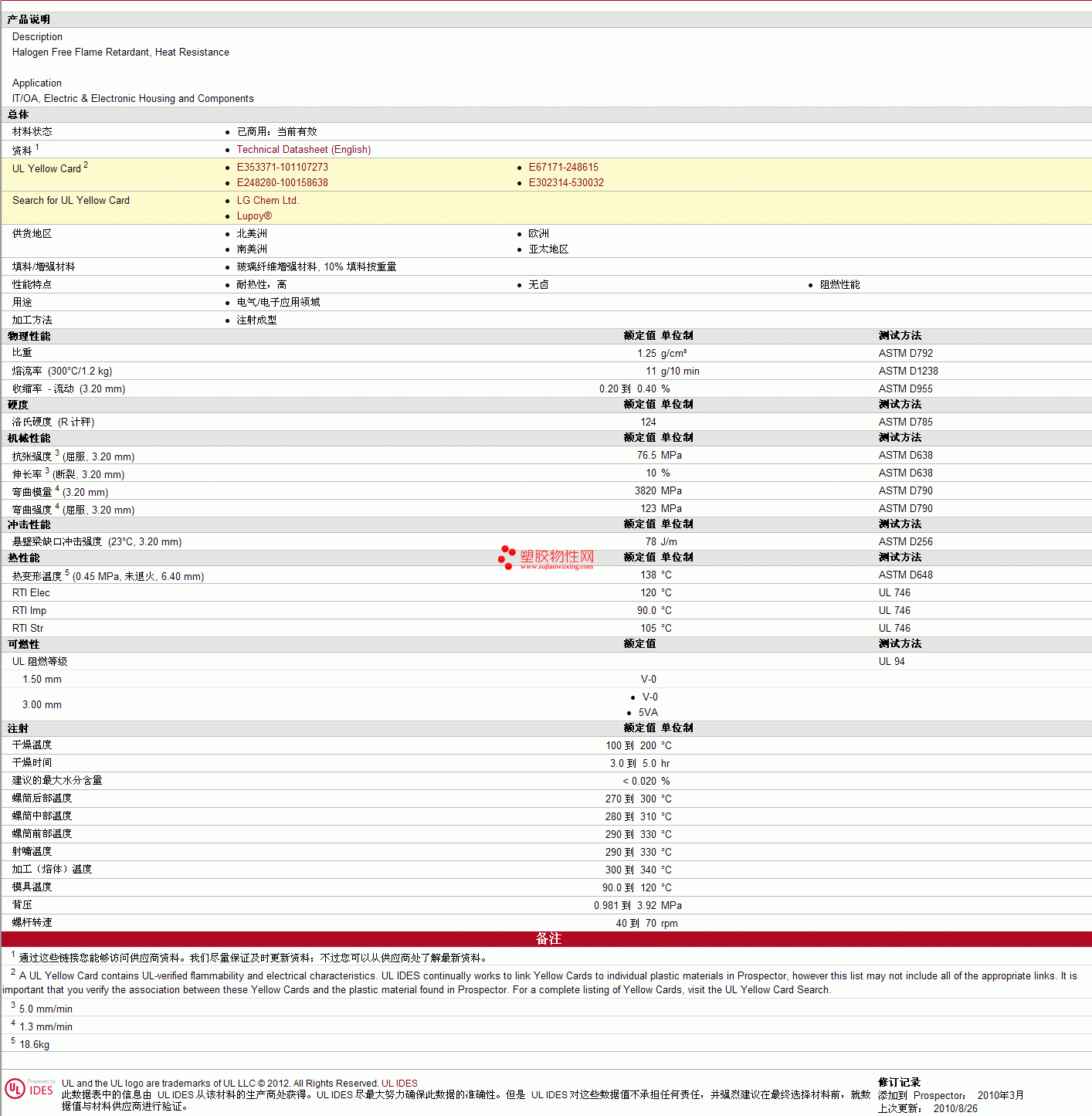Click the processing method '注射成型'

click(256, 321)
